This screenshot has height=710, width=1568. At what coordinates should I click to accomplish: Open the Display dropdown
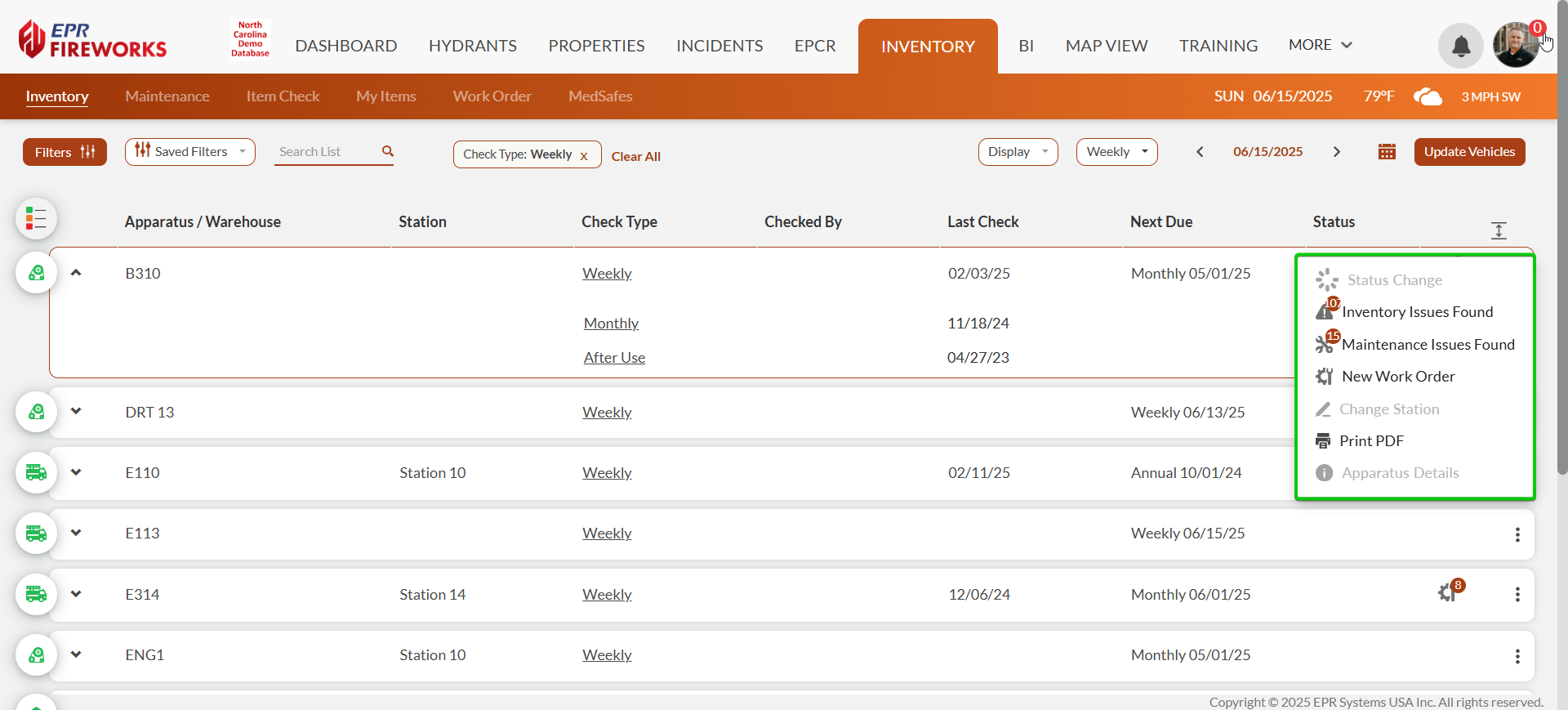click(1017, 152)
